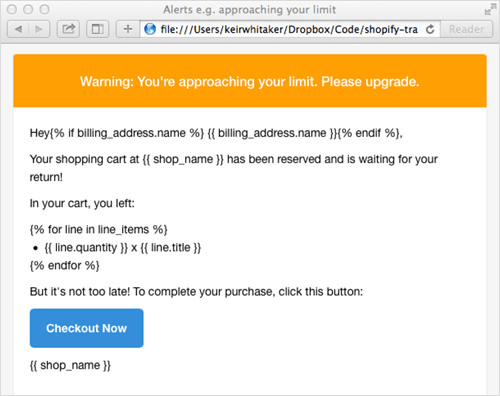Open the Share menu icon
This screenshot has width=500, height=396.
tap(68, 29)
